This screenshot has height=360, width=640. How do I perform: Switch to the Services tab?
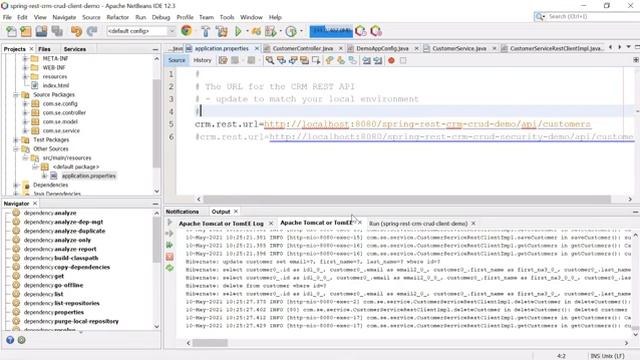coord(75,49)
